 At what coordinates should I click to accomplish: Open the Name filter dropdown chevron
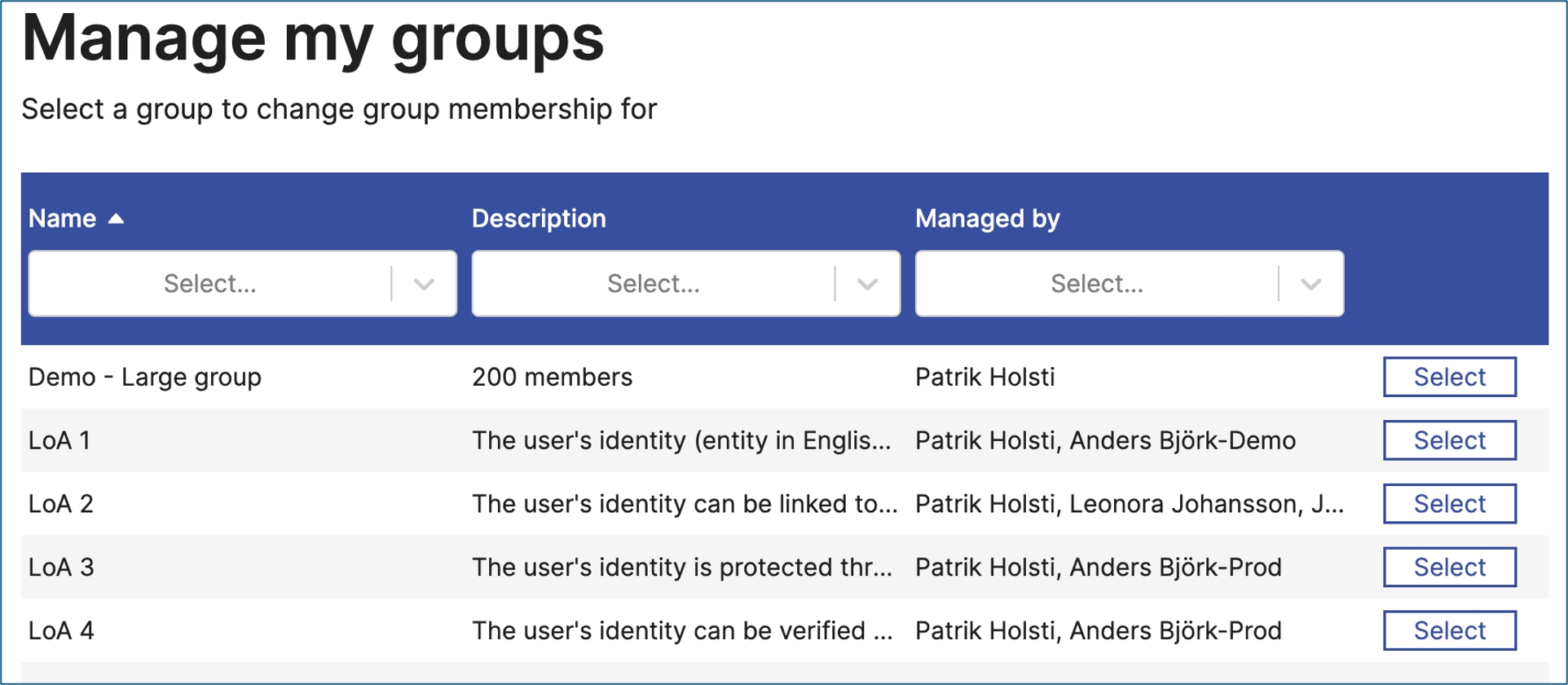[424, 284]
